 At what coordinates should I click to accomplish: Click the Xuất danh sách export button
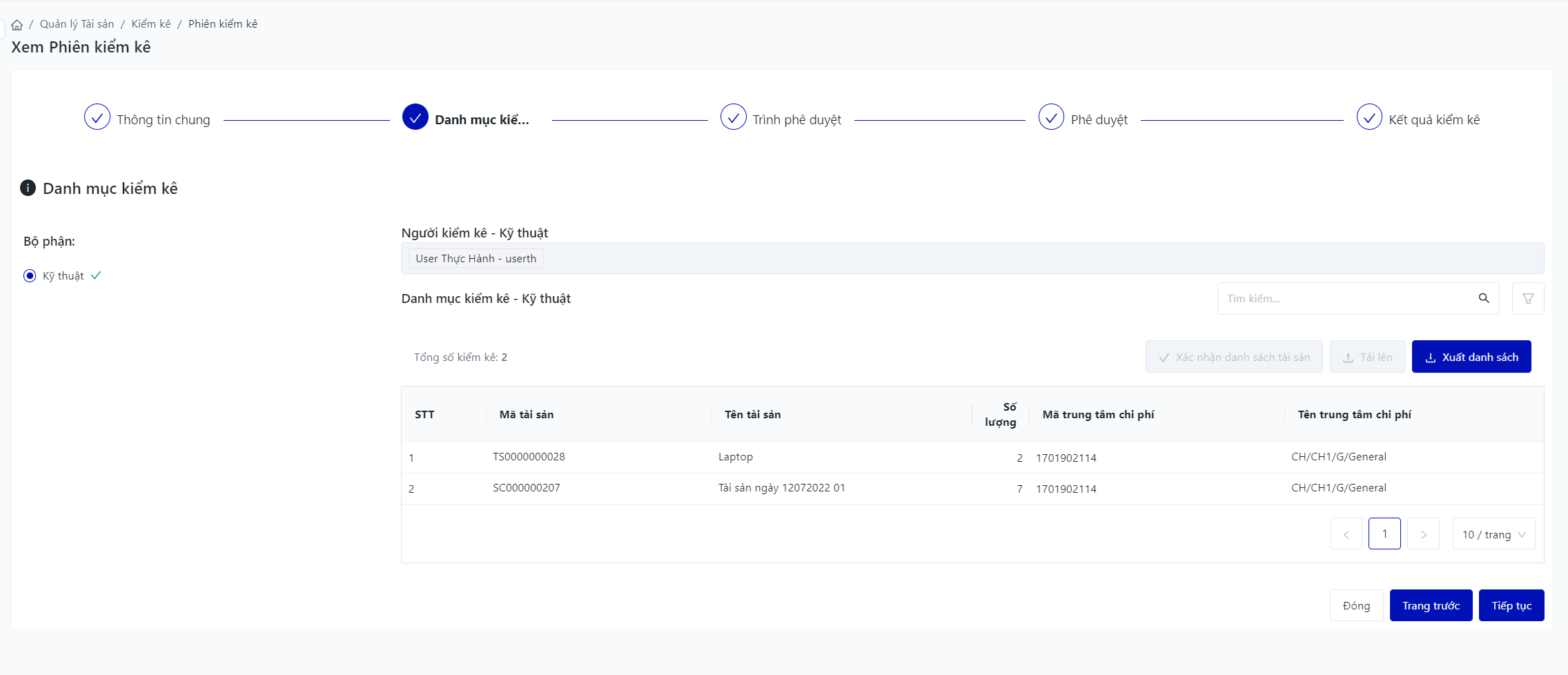[1471, 357]
